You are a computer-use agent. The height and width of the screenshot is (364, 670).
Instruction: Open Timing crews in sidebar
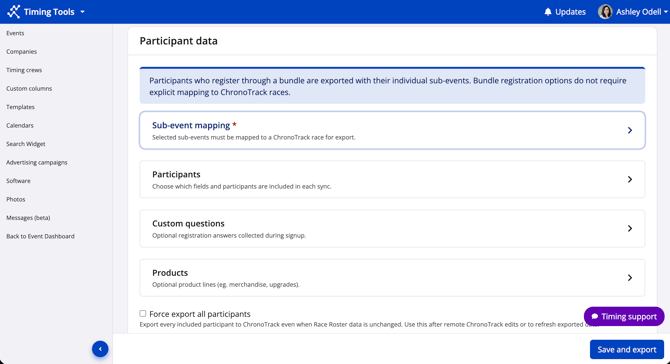point(24,70)
